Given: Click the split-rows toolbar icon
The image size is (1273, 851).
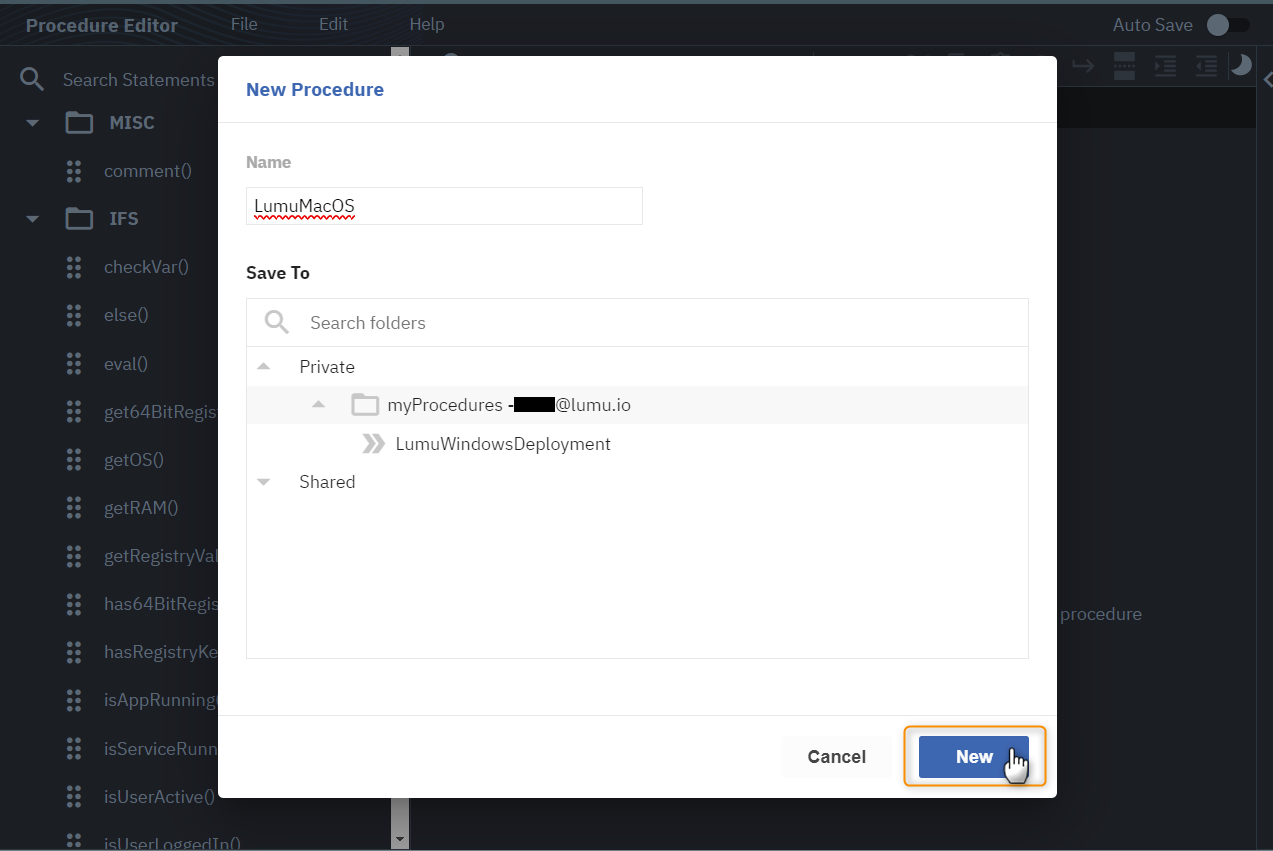Looking at the screenshot, I should pos(1124,66).
